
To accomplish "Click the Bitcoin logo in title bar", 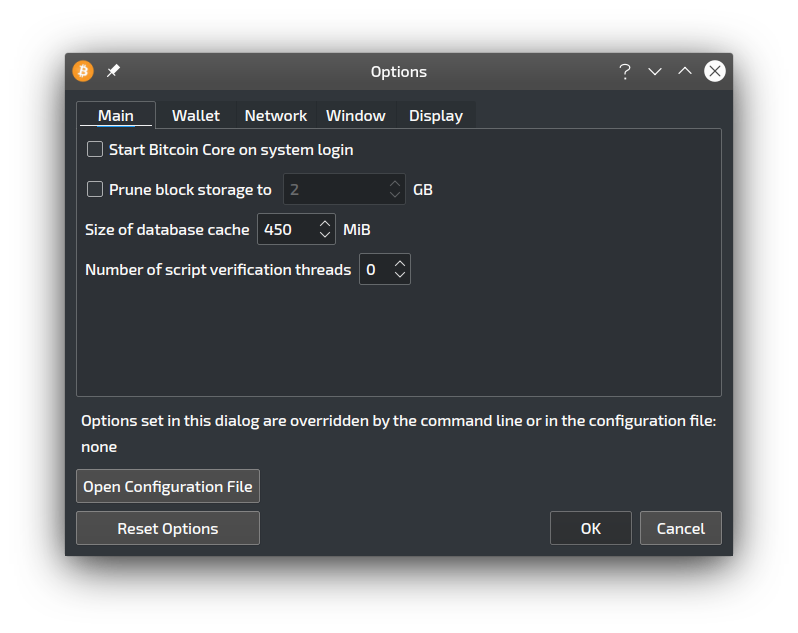I will [x=83, y=71].
